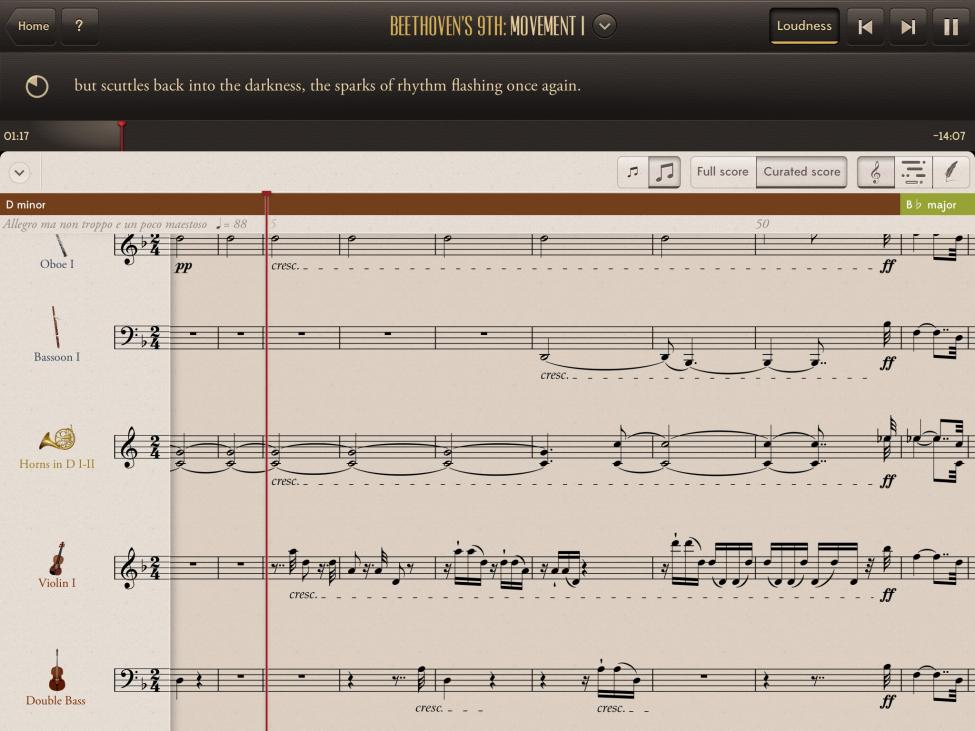Click the elapsed time 01:17
This screenshot has height=731, width=975.
tap(16, 136)
